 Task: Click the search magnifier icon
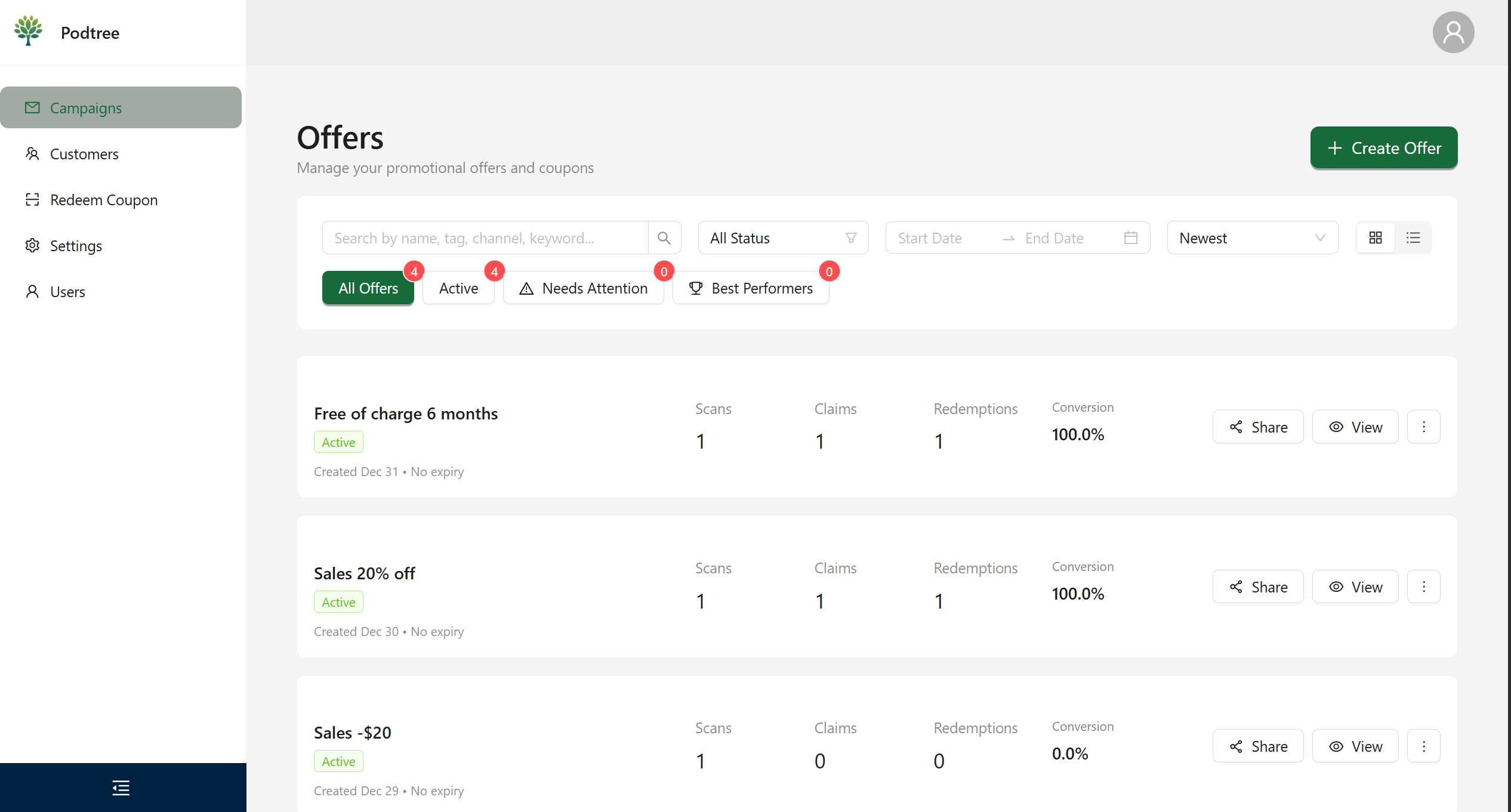[x=664, y=238]
